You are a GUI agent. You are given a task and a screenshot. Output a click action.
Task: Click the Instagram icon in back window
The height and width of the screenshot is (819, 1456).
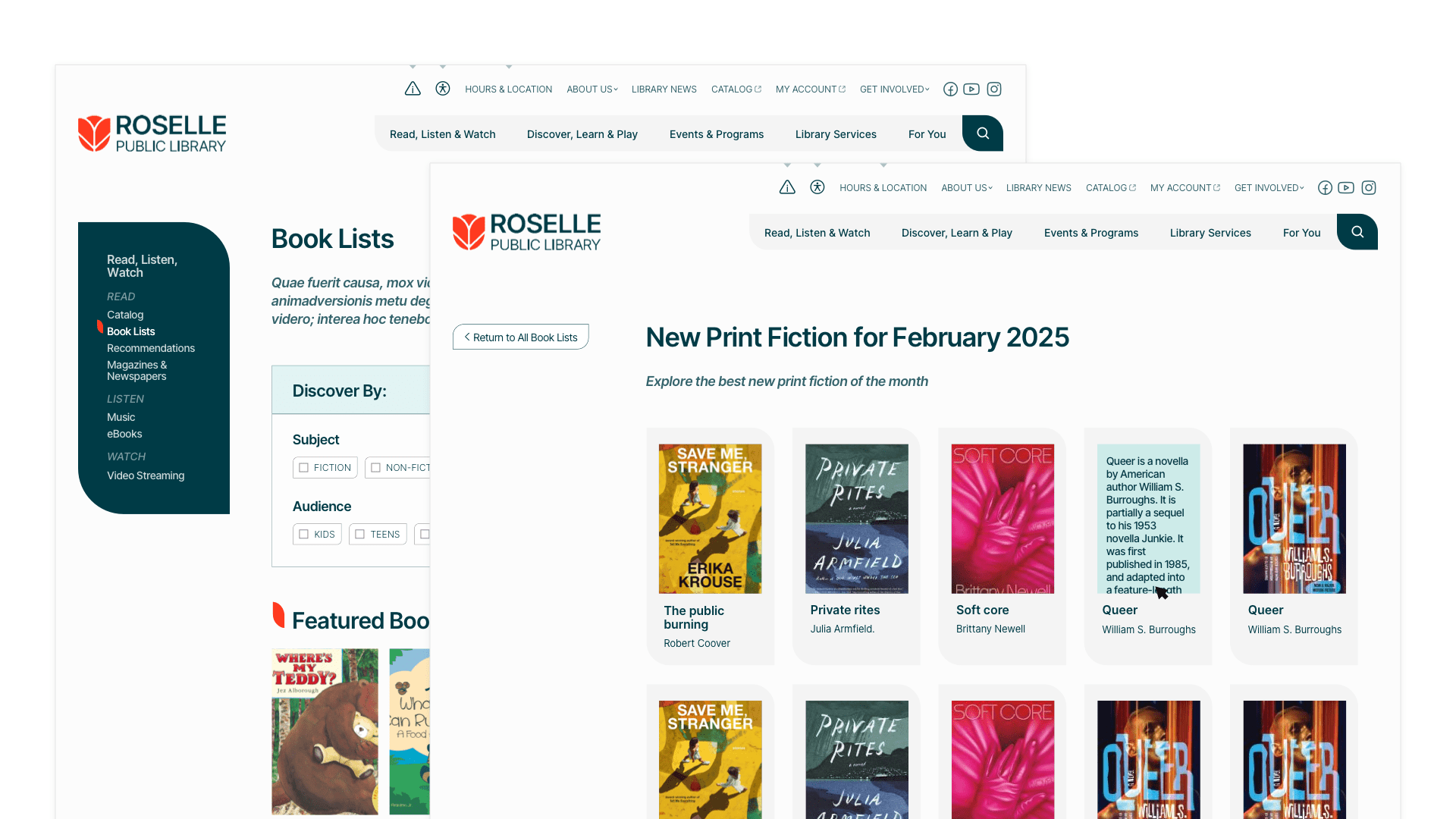pyautogui.click(x=994, y=89)
